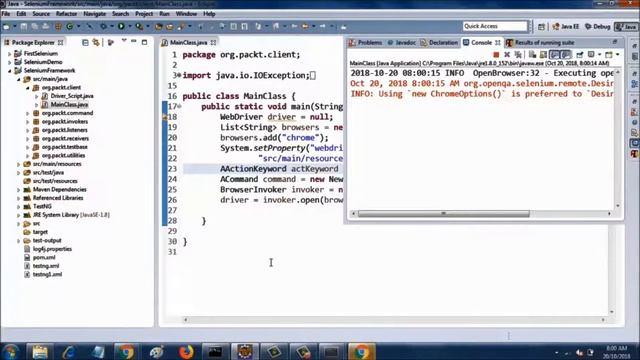Expand the FirstSelenium project
Viewport: 640px width, 360px height.
coord(9,53)
